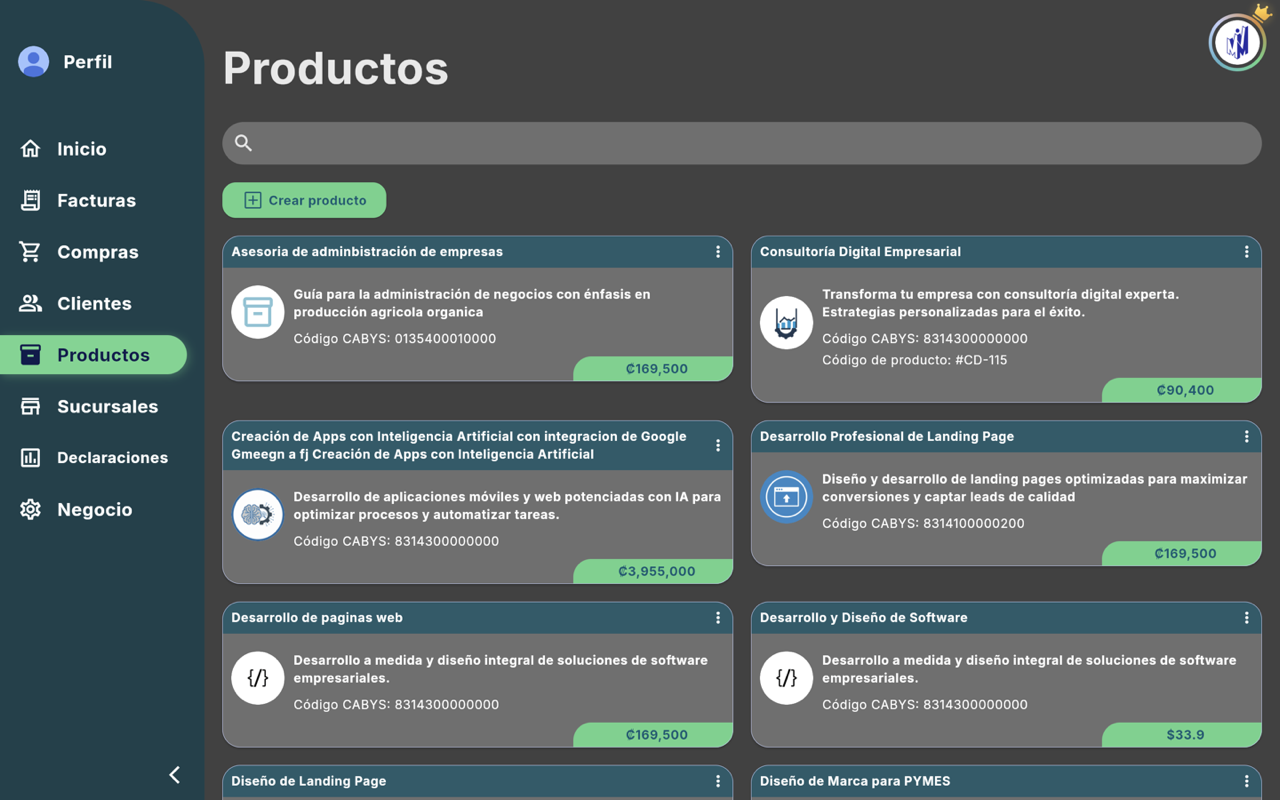Open options menu for Desarrollo de paginas web

(718, 618)
